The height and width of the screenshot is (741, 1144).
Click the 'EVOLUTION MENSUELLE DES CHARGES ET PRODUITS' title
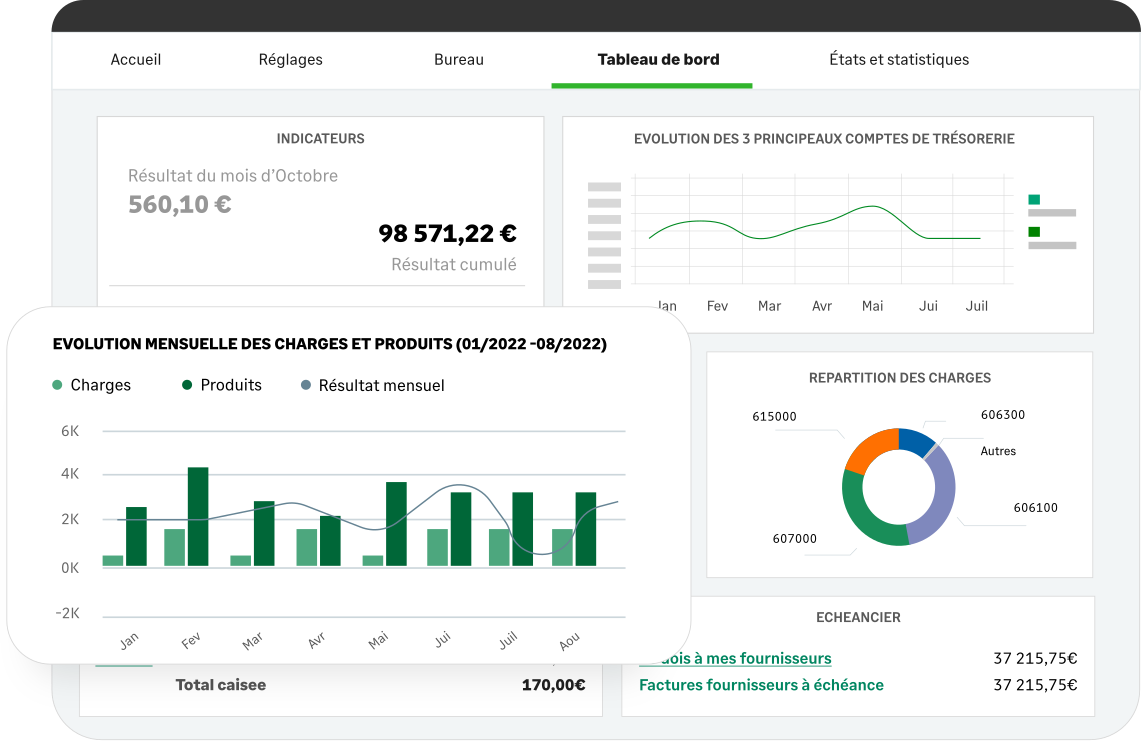(x=330, y=344)
